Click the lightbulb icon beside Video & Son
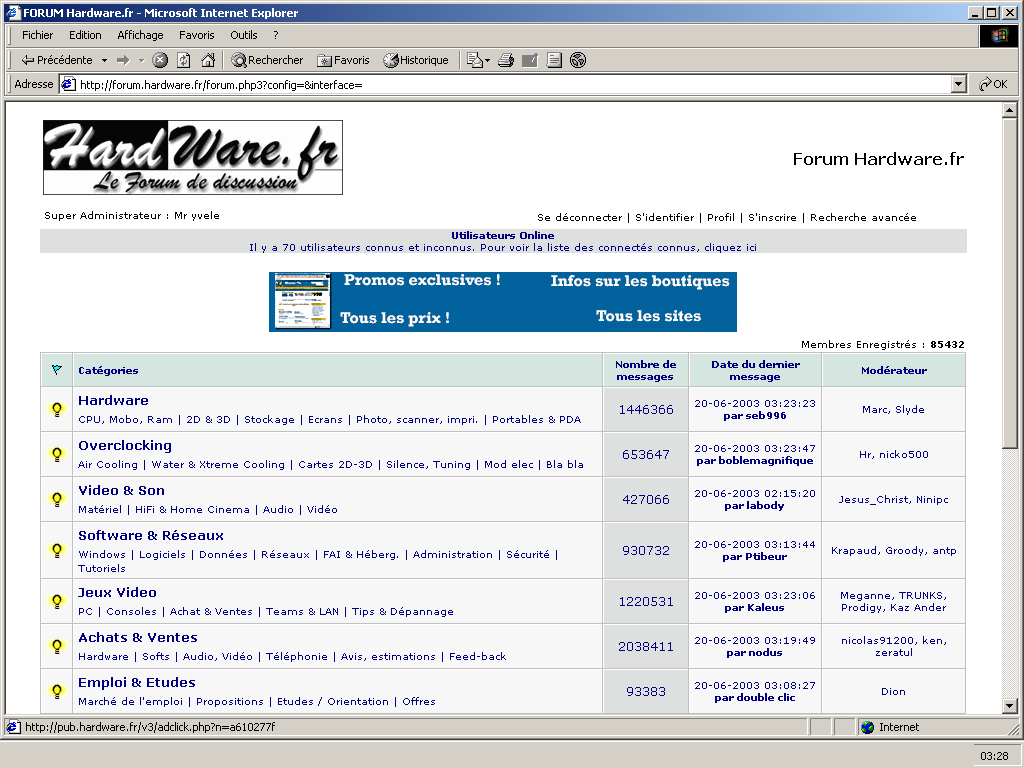 pyautogui.click(x=57, y=500)
